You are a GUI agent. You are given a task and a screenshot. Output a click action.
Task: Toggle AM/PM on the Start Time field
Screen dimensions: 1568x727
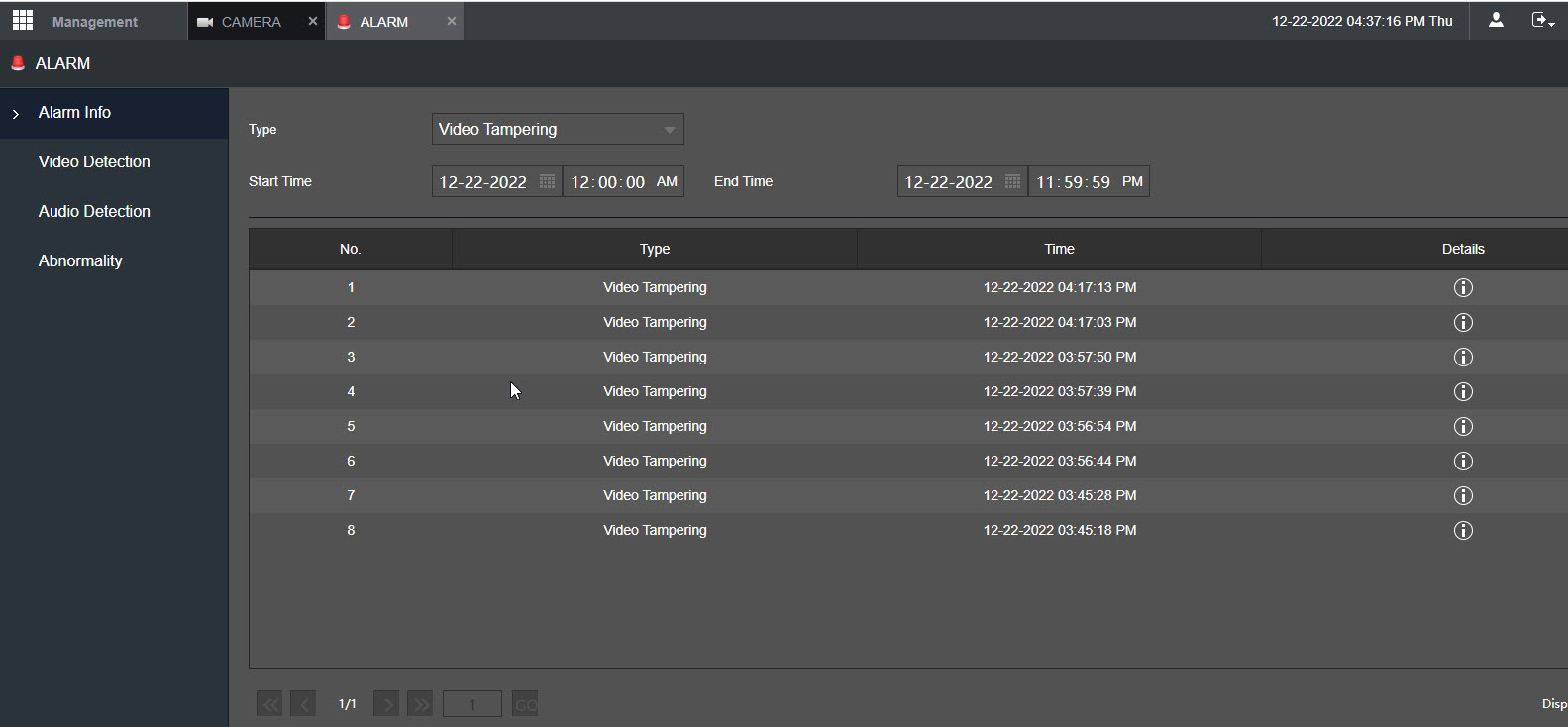(667, 181)
